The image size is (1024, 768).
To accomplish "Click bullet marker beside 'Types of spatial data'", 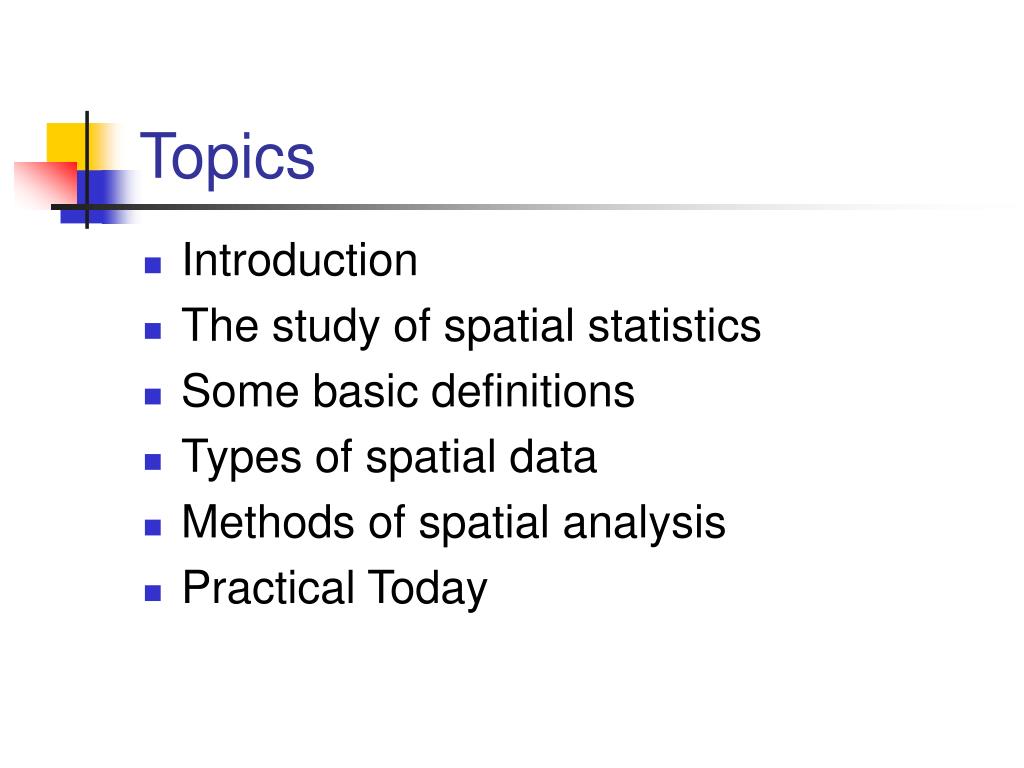I will point(153,462).
